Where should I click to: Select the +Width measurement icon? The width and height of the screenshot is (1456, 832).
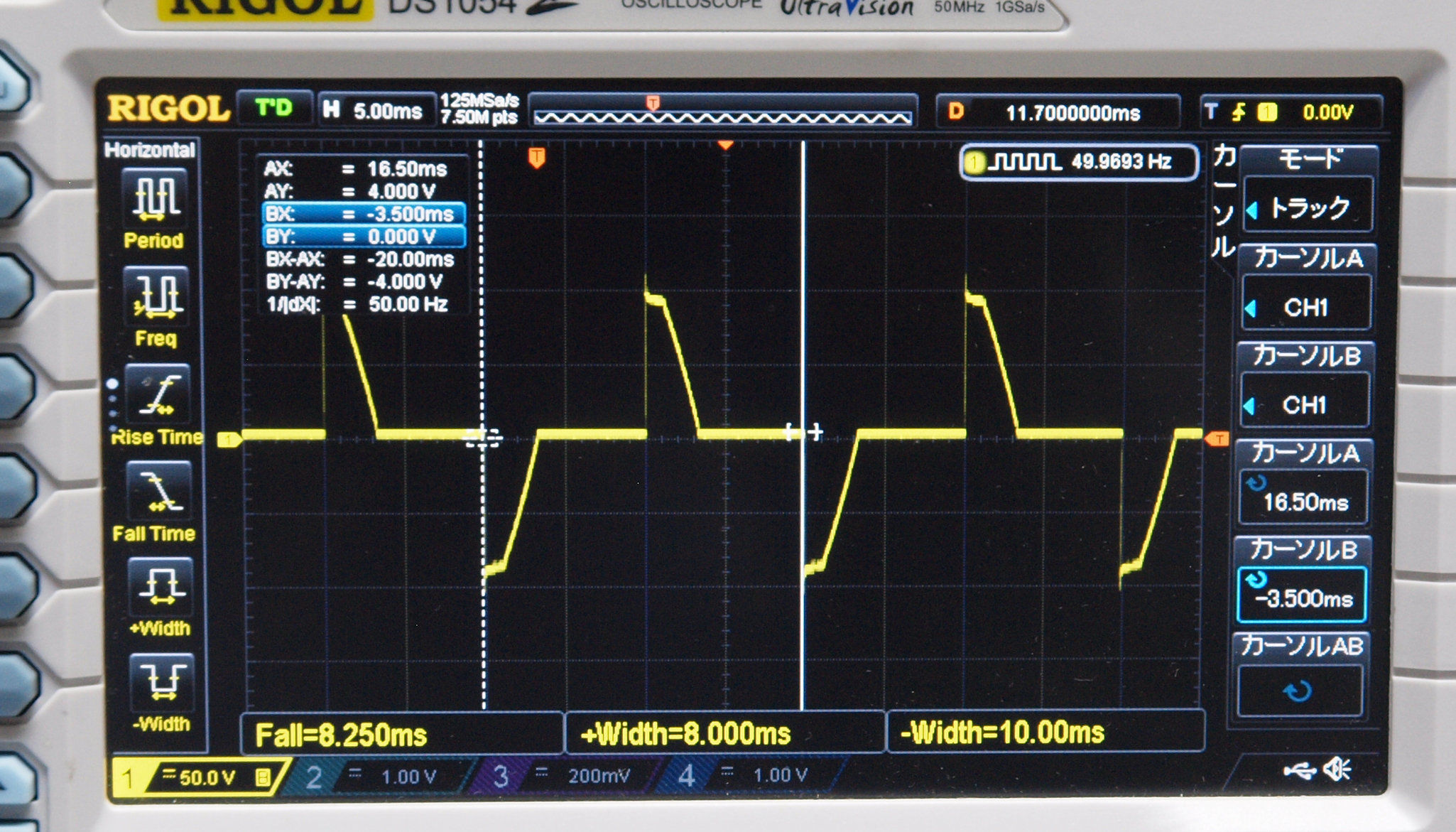coord(160,586)
